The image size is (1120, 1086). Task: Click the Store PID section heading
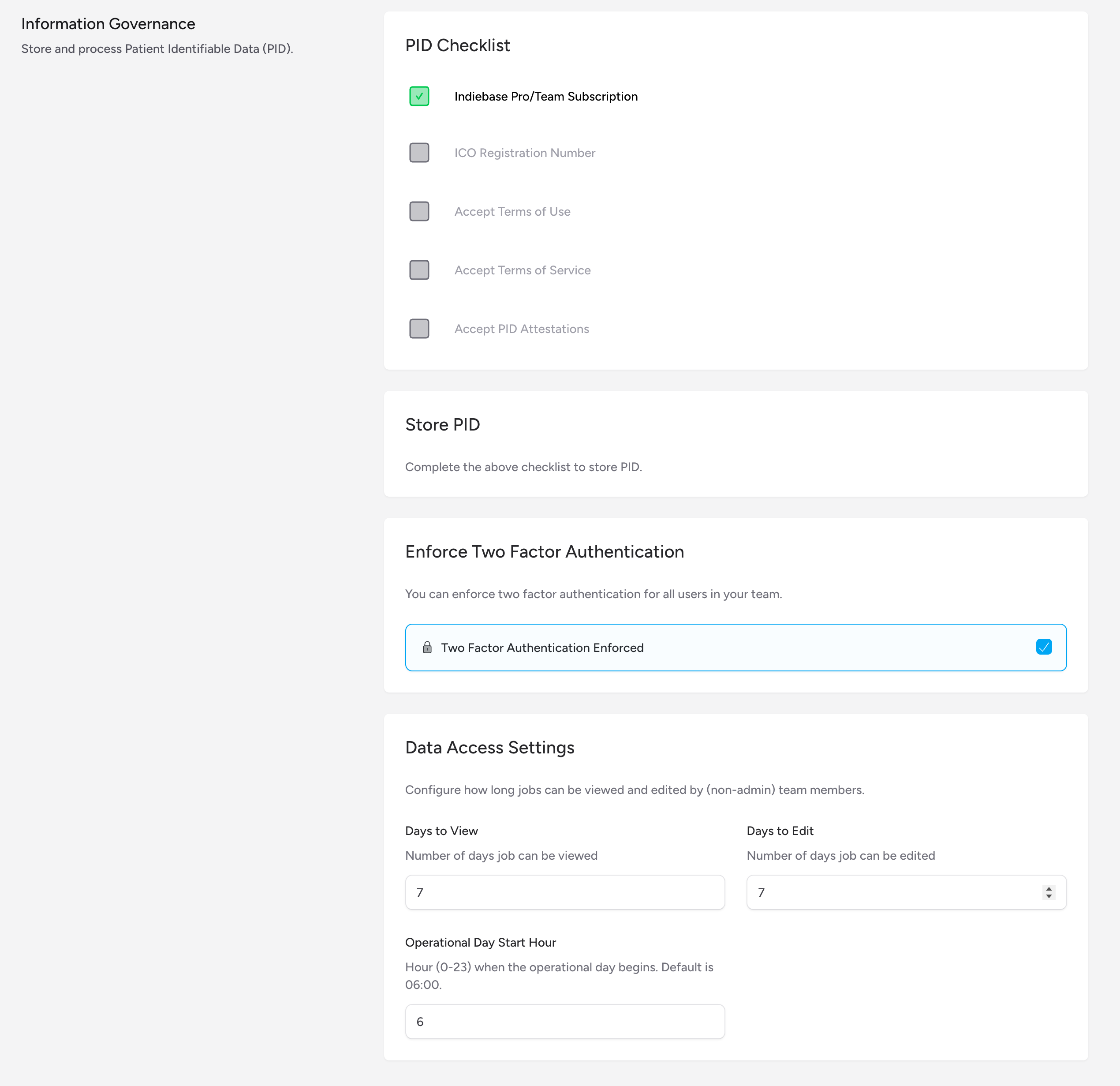coord(442,425)
